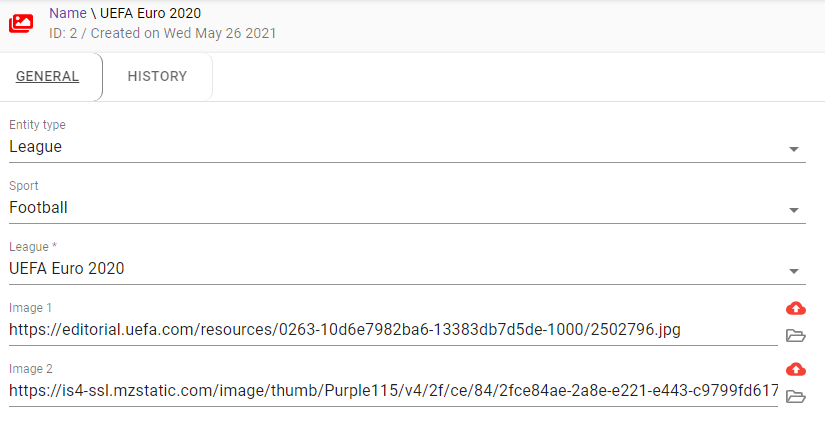The width and height of the screenshot is (825, 434).
Task: Click the Football value in Sport field
Action: [39, 208]
